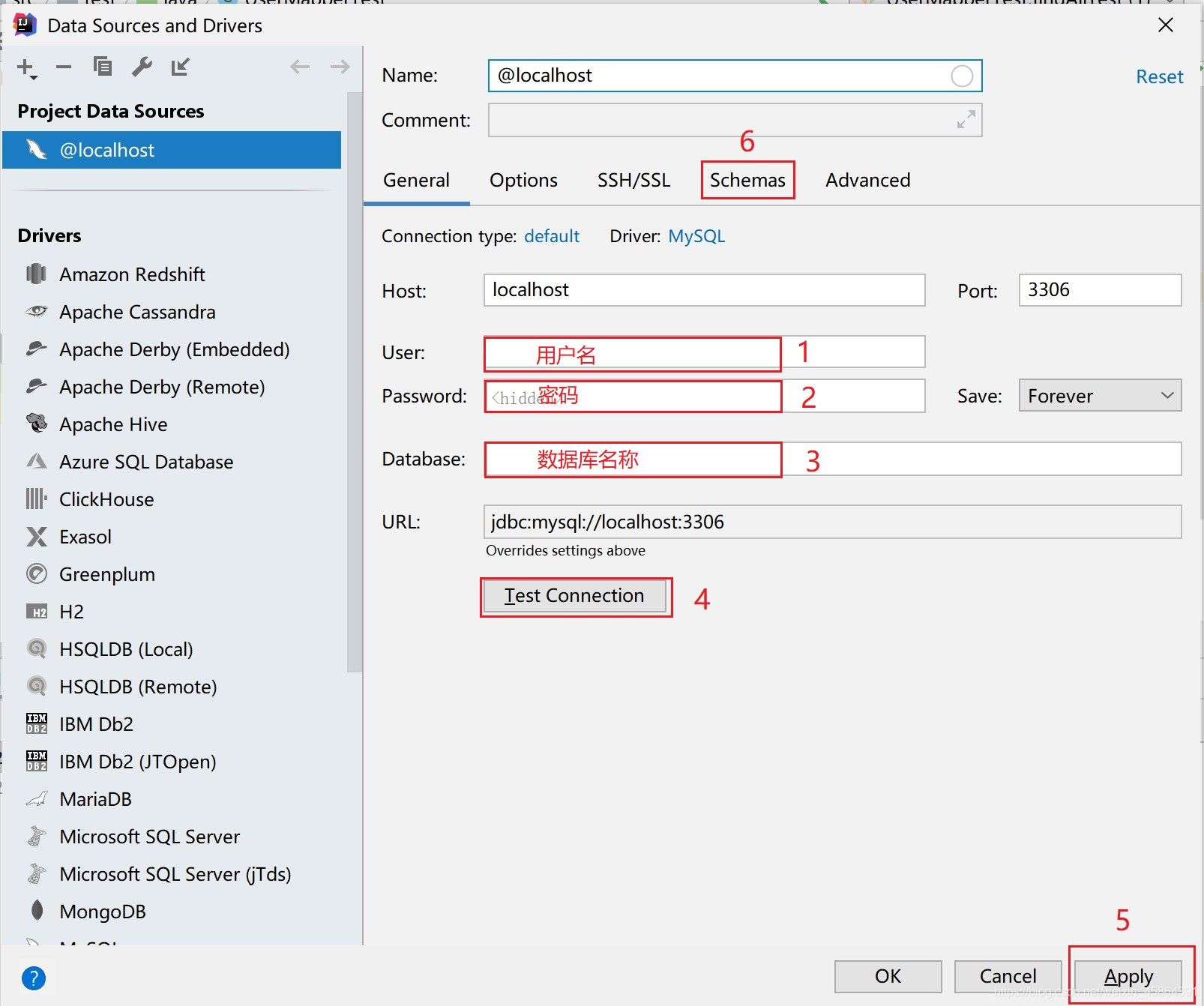This screenshot has width=1204, height=1006.
Task: Select ClickHouse driver
Action: click(172, 499)
